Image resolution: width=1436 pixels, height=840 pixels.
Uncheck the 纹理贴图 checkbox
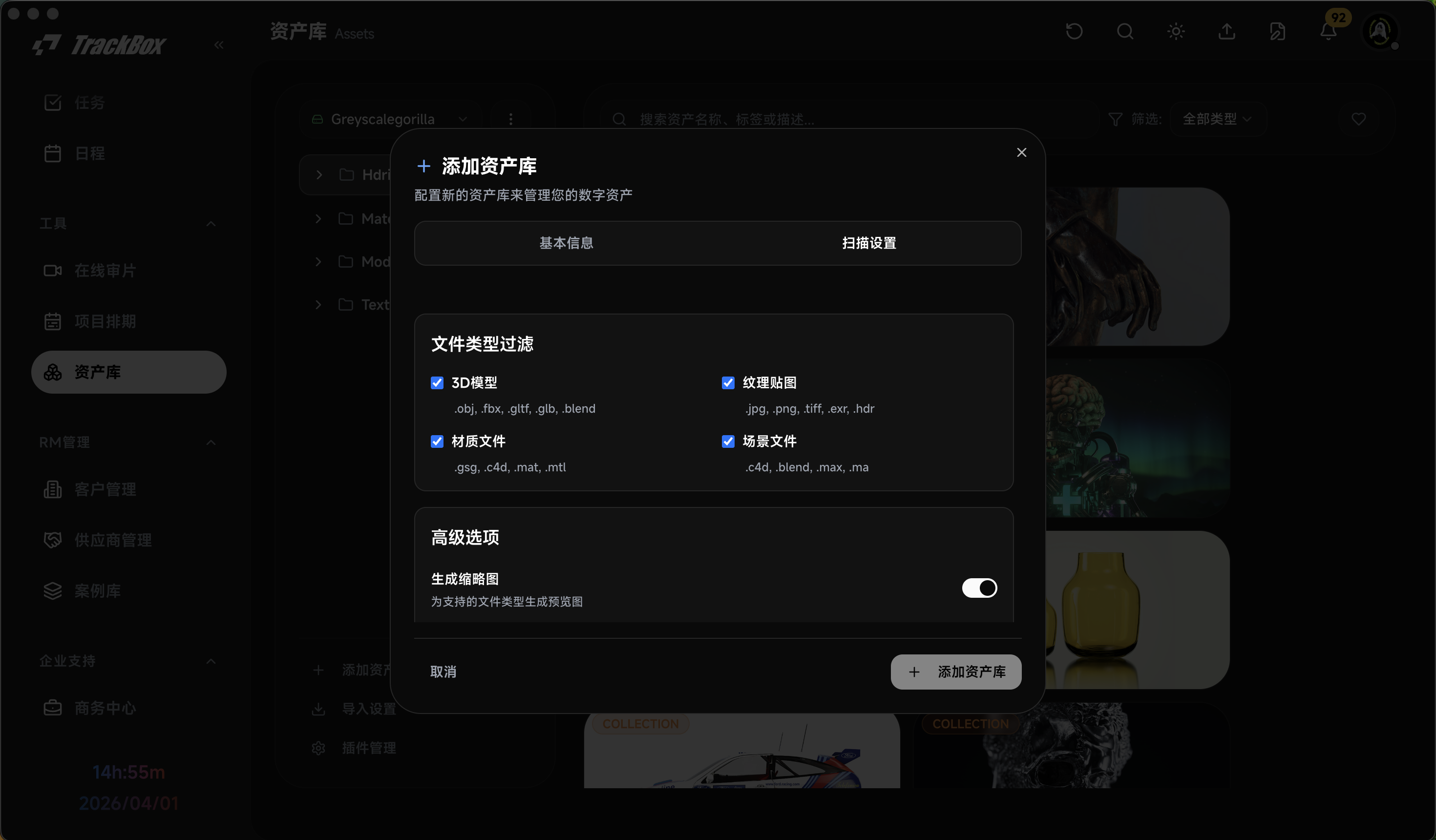[x=728, y=383]
